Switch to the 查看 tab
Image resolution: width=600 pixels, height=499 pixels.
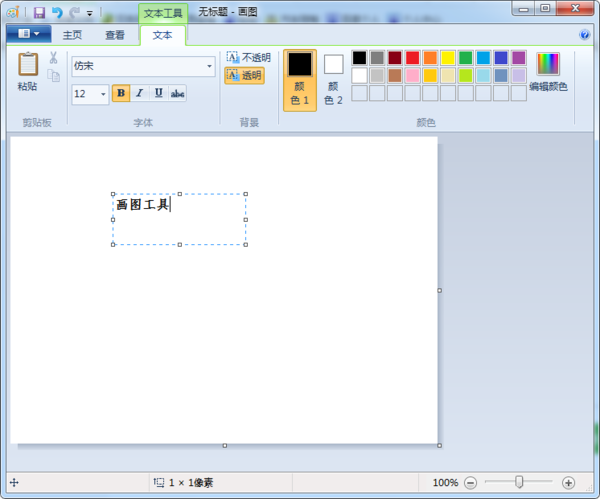click(115, 35)
